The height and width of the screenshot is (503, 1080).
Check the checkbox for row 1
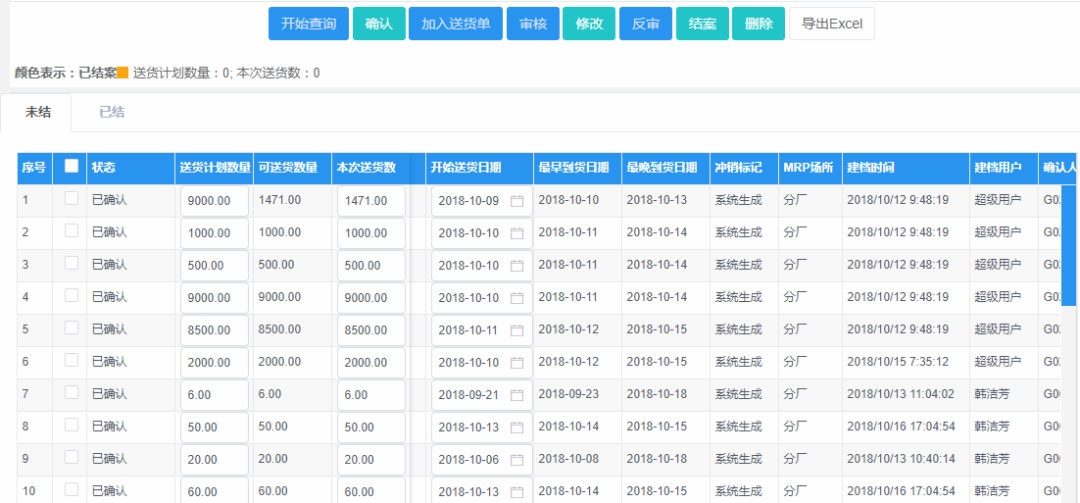click(71, 199)
